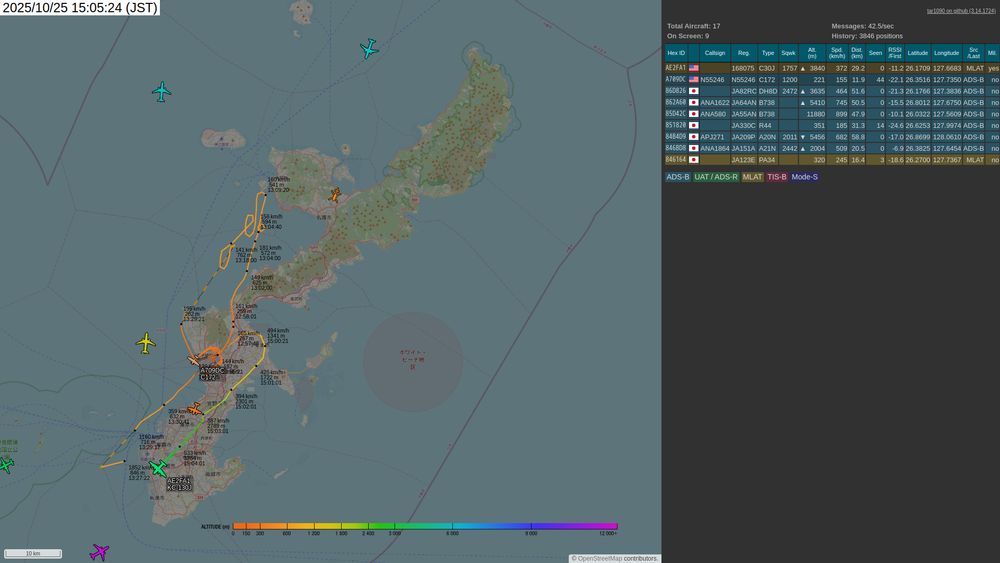Click the Japan flag in ANA1864 row
The height and width of the screenshot is (563, 1000).
693,149
